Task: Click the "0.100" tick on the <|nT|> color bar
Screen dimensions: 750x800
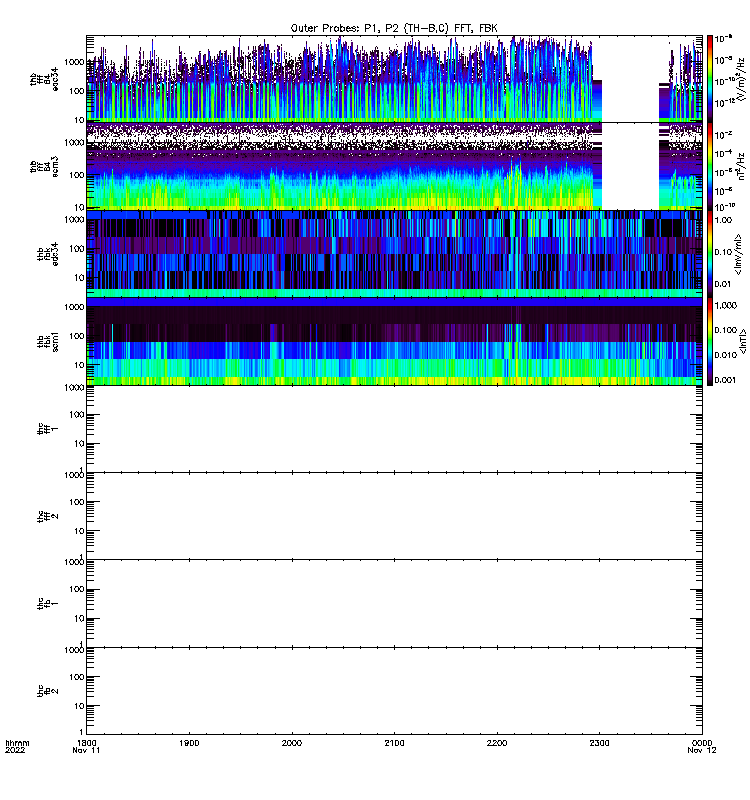Action: 726,330
